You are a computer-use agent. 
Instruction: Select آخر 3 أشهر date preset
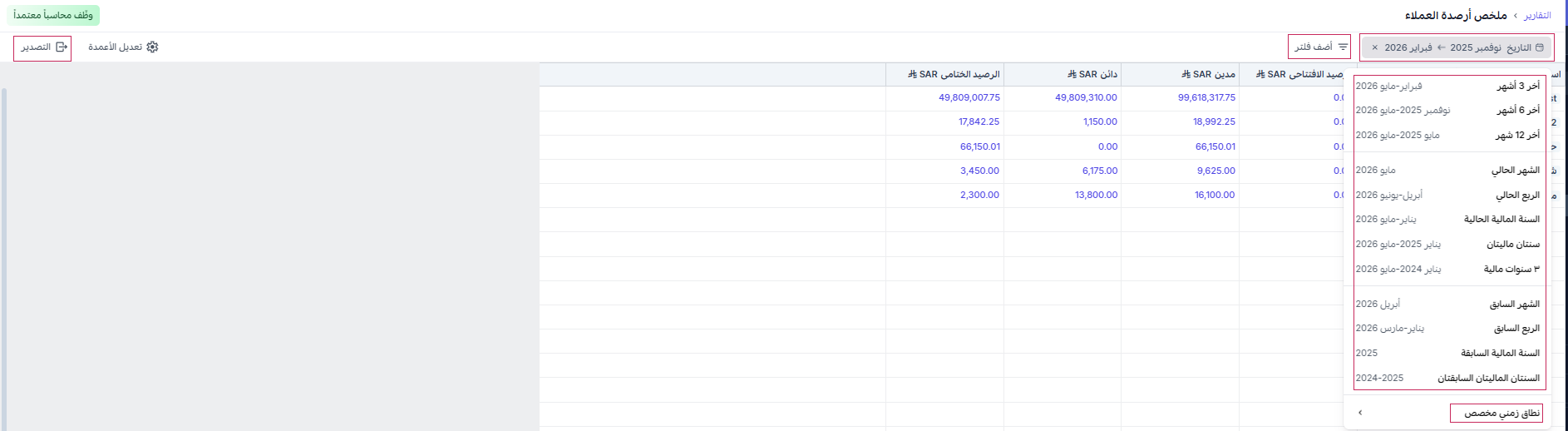pyautogui.click(x=1448, y=86)
